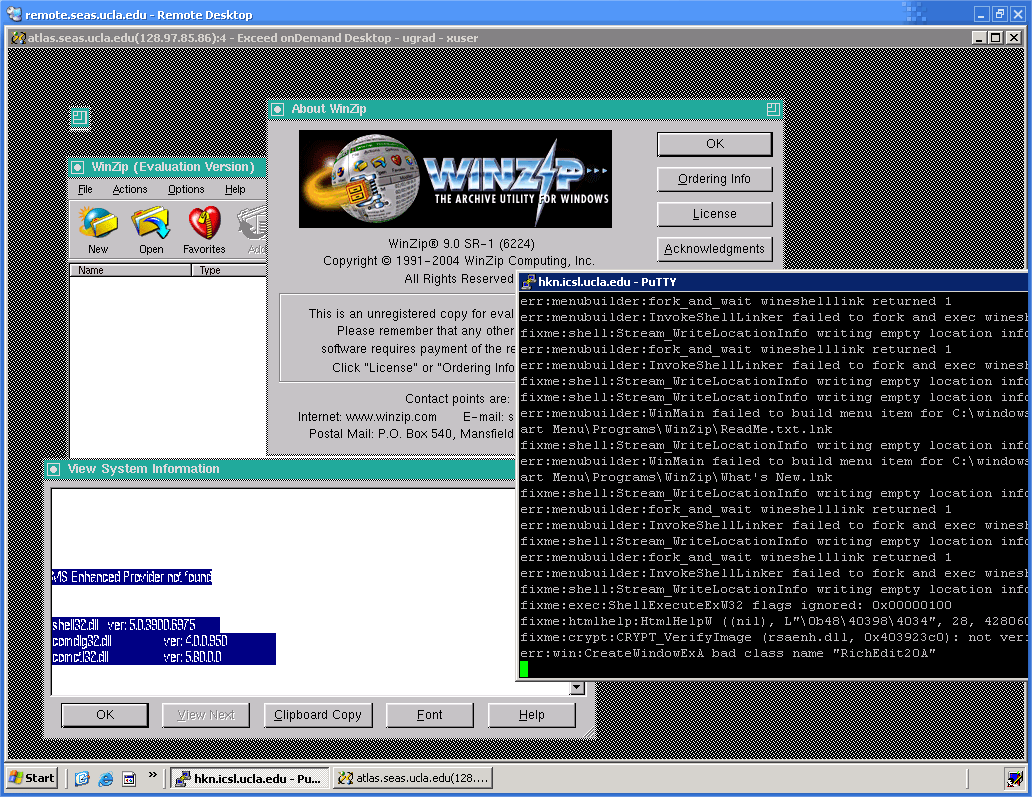Viewport: 1032px width, 797px height.
Task: Click the system tray icon on the taskbar
Action: [1014, 779]
